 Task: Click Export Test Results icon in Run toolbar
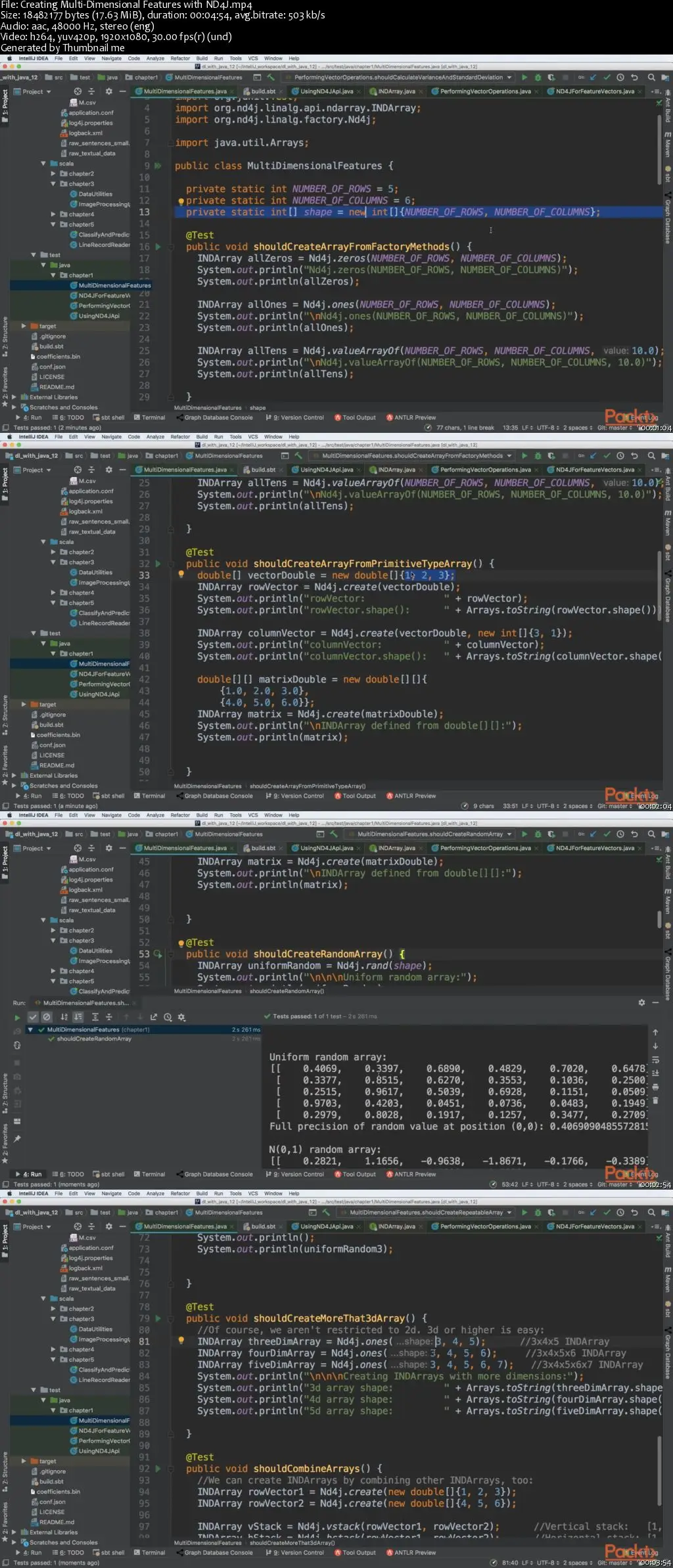point(154,1018)
